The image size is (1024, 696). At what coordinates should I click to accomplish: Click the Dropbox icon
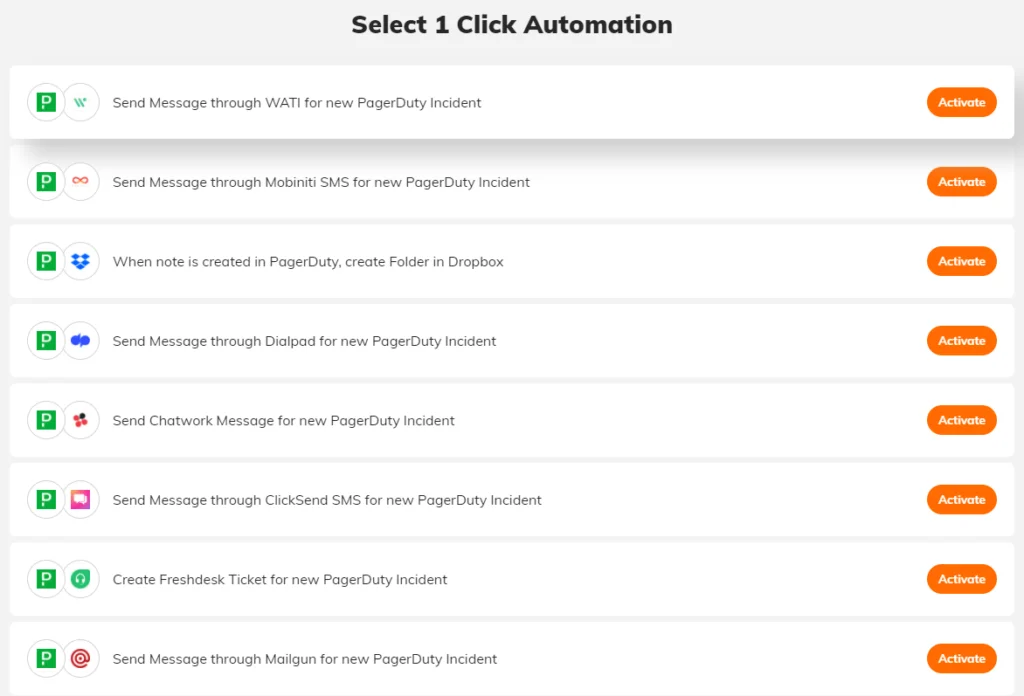(x=78, y=261)
